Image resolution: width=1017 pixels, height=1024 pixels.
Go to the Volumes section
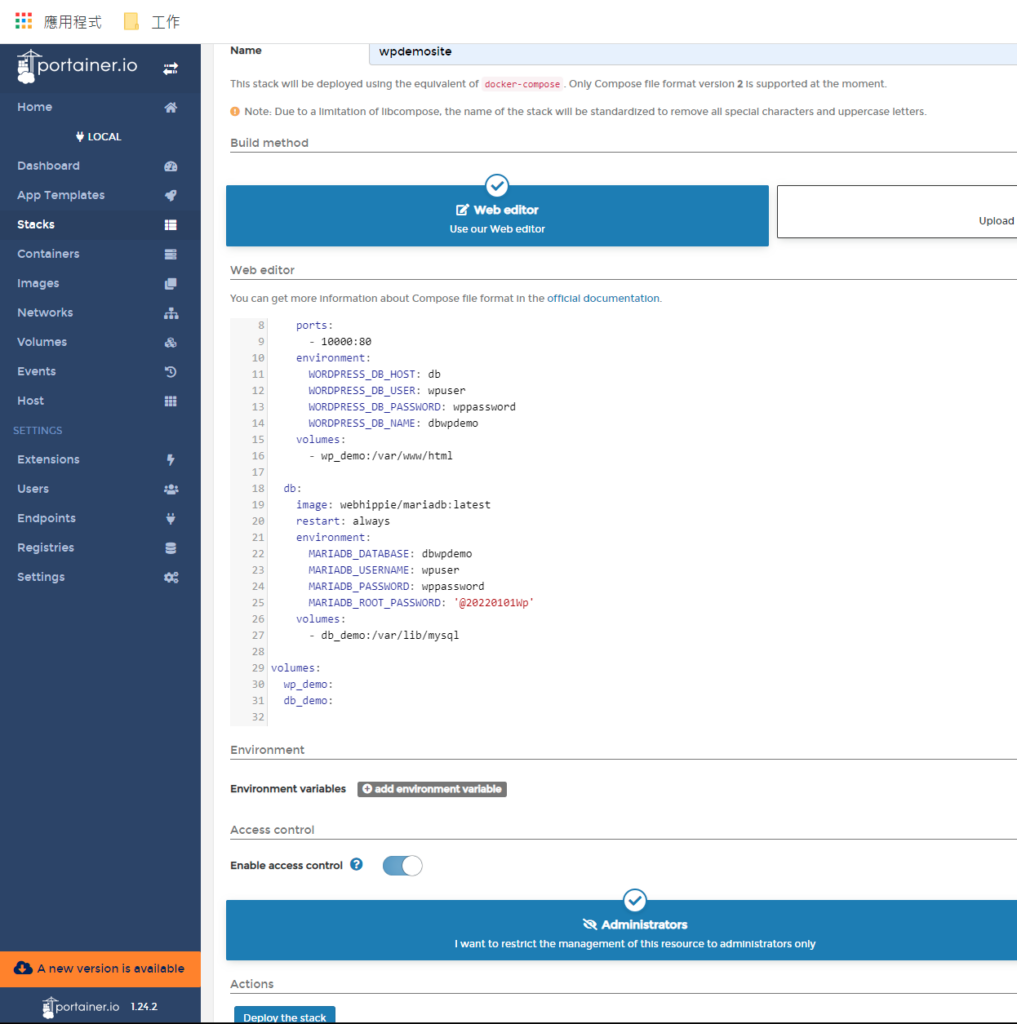click(42, 342)
